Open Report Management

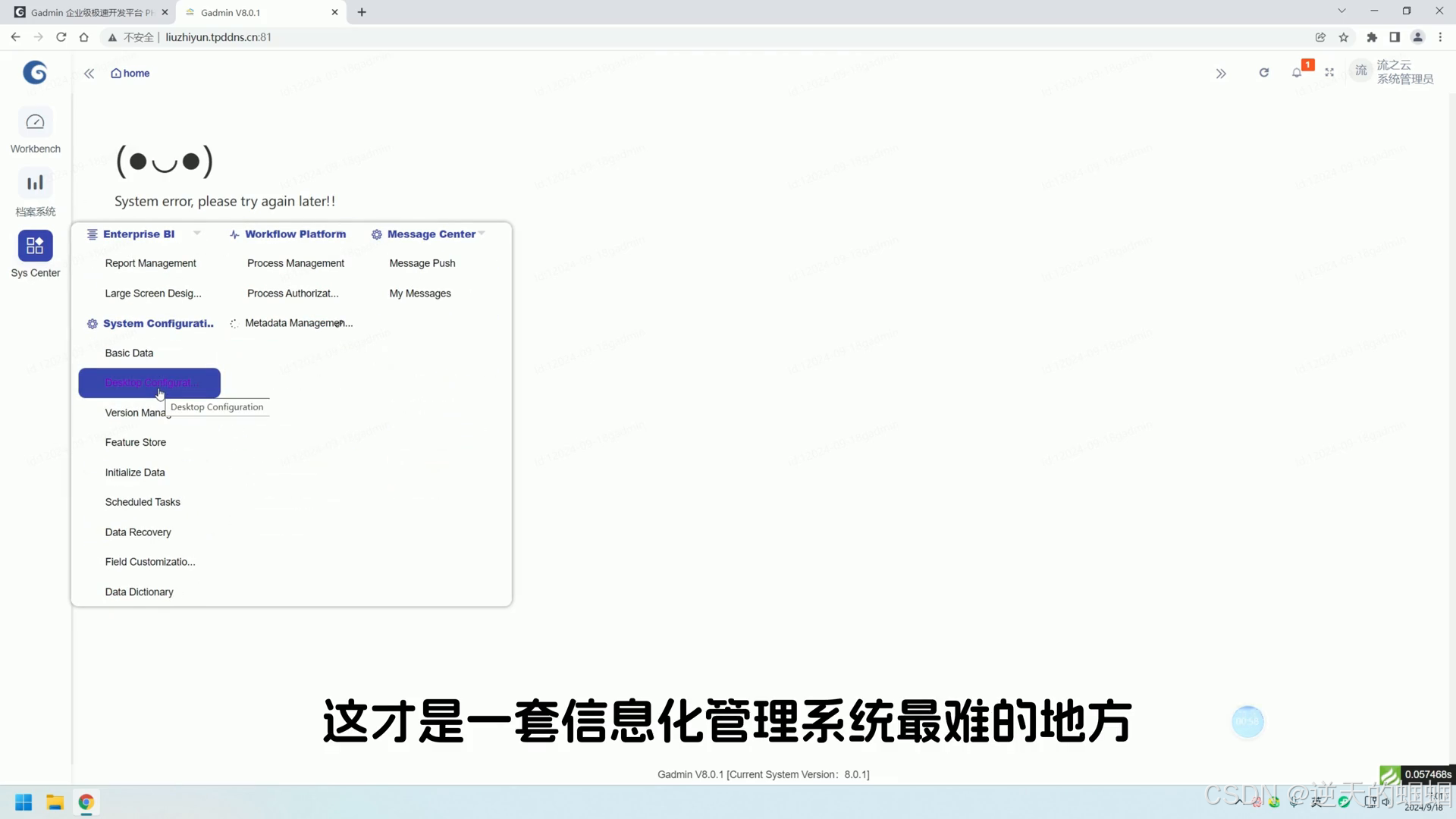coord(150,263)
